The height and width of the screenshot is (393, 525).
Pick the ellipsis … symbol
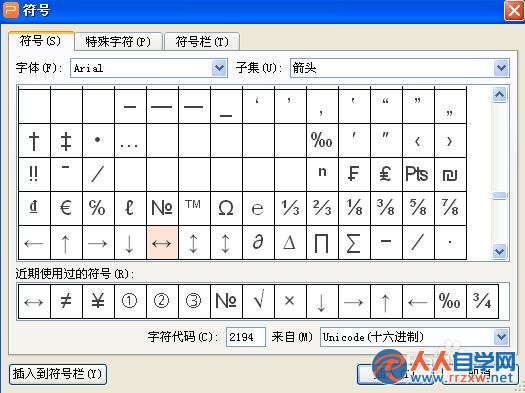click(x=130, y=141)
